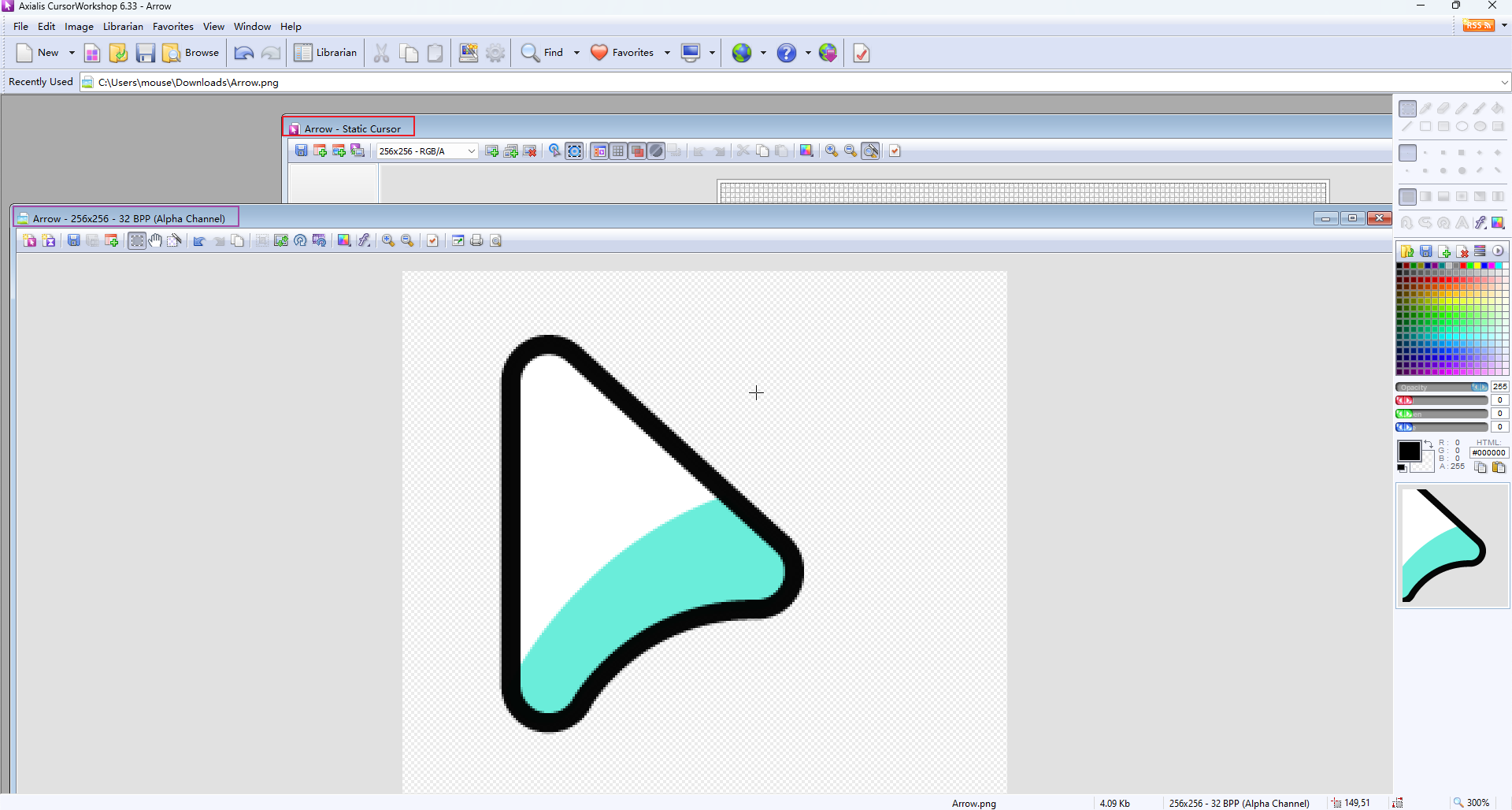Click the Librarian toolbar button
This screenshot has width=1512, height=810.
(326, 53)
